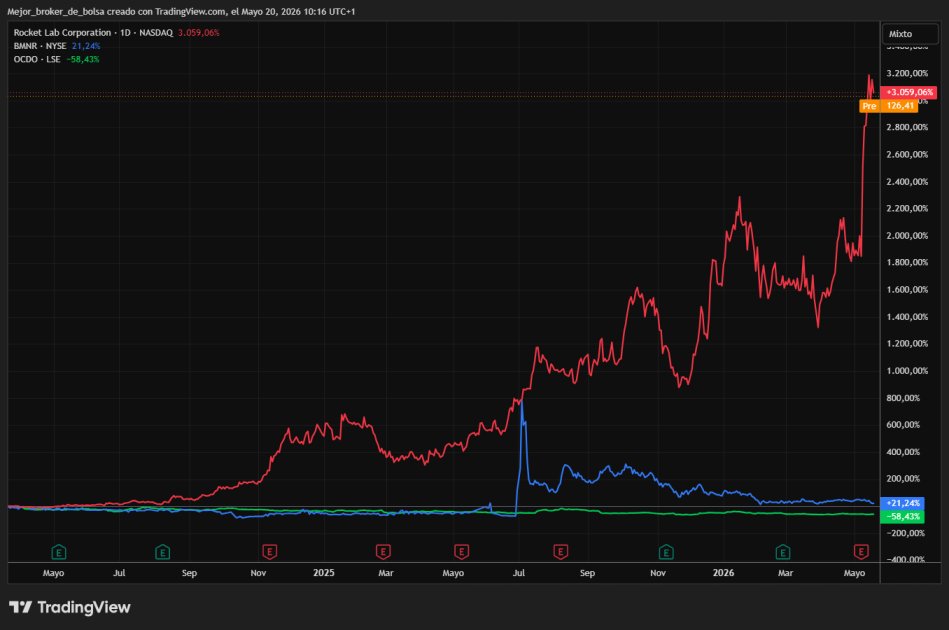Open red earnings marker near Mayo 2025
949x630 pixels.
coord(461,552)
